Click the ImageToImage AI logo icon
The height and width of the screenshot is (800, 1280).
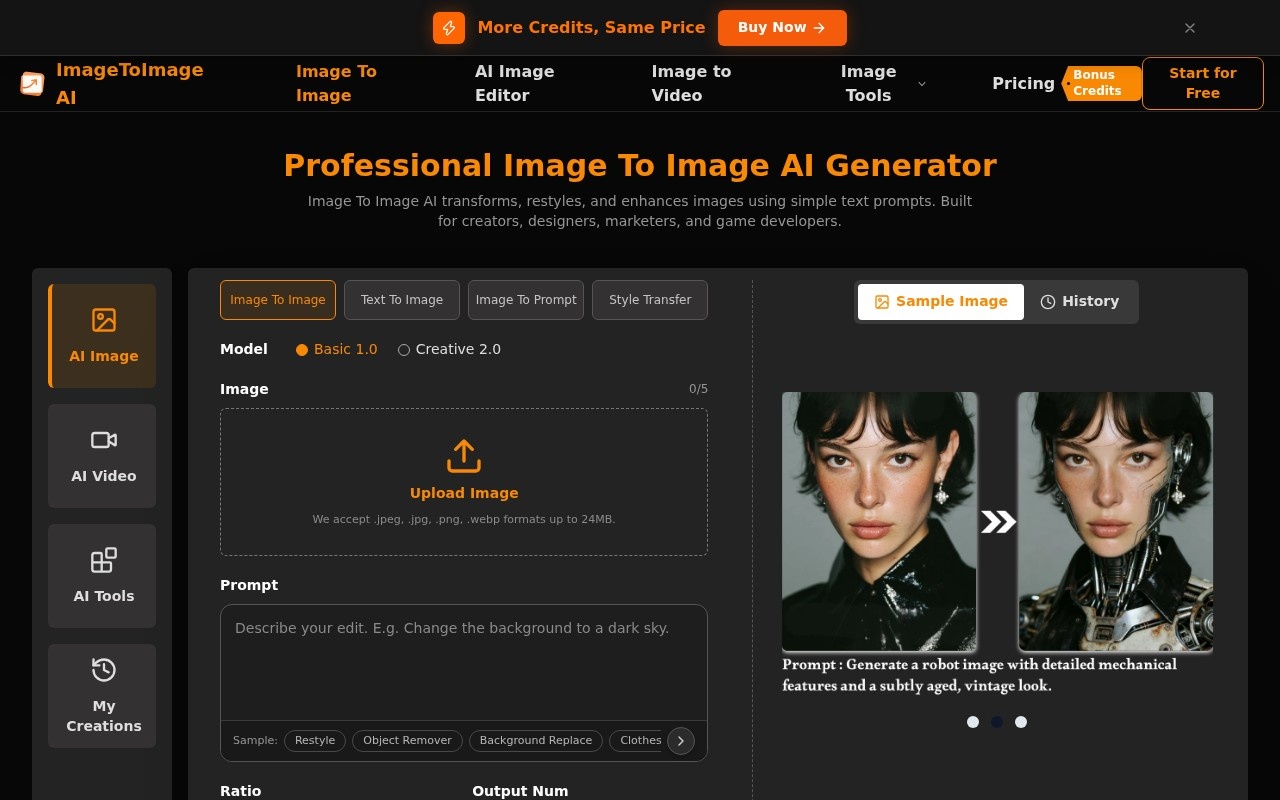32,84
